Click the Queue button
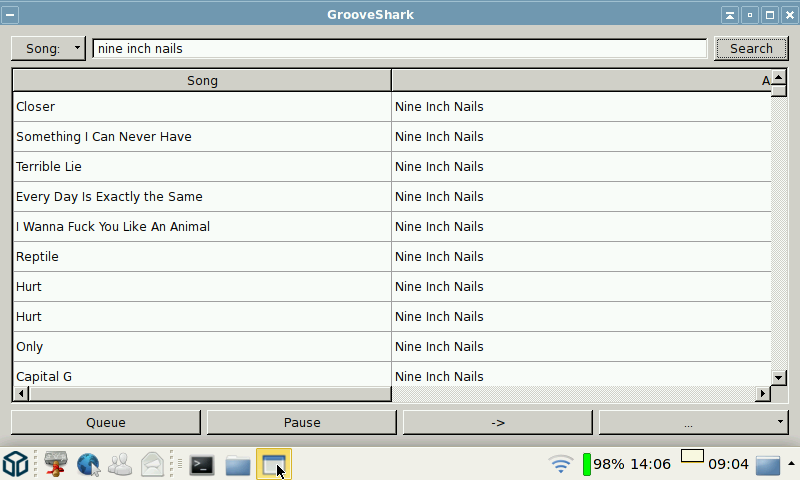This screenshot has height=480, width=800. [106, 422]
